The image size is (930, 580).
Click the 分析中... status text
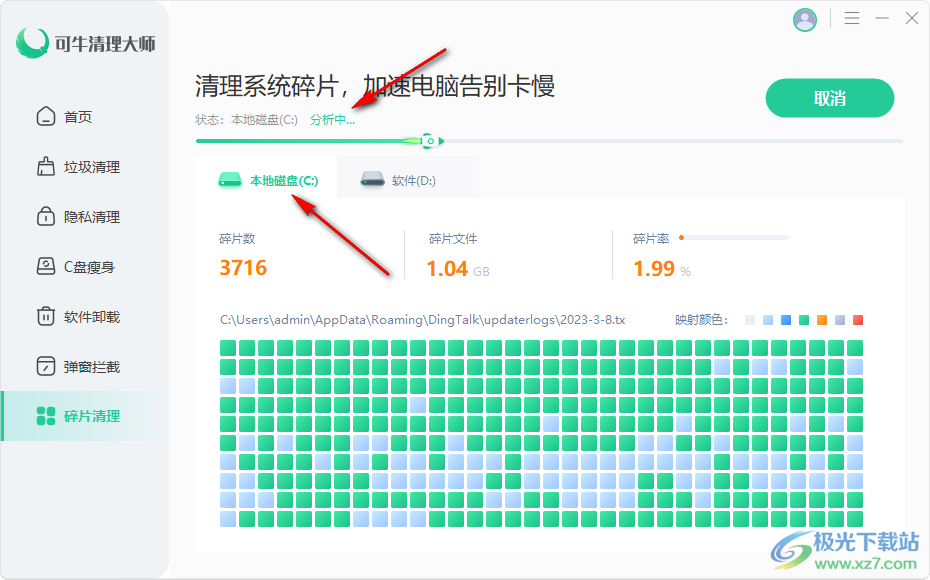coord(332,120)
